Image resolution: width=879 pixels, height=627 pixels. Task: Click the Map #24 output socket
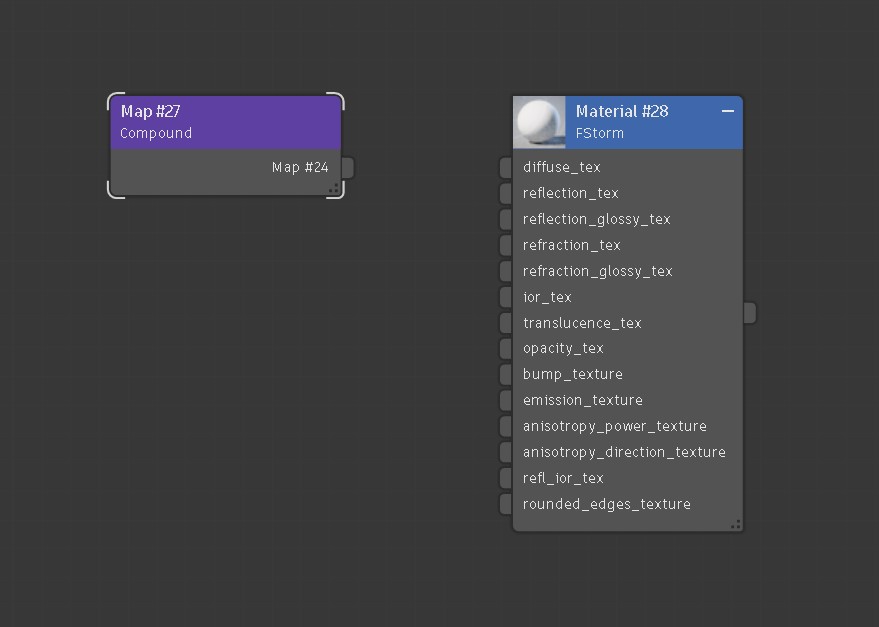[348, 168]
